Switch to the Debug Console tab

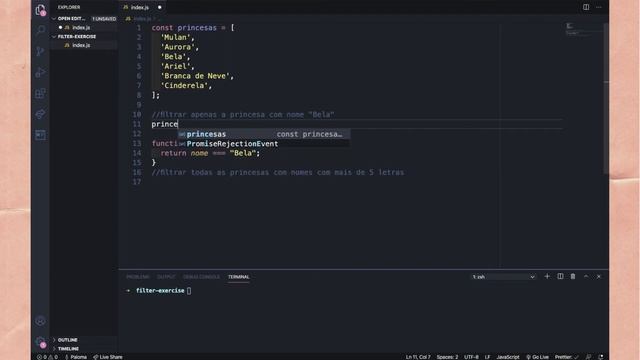201,277
